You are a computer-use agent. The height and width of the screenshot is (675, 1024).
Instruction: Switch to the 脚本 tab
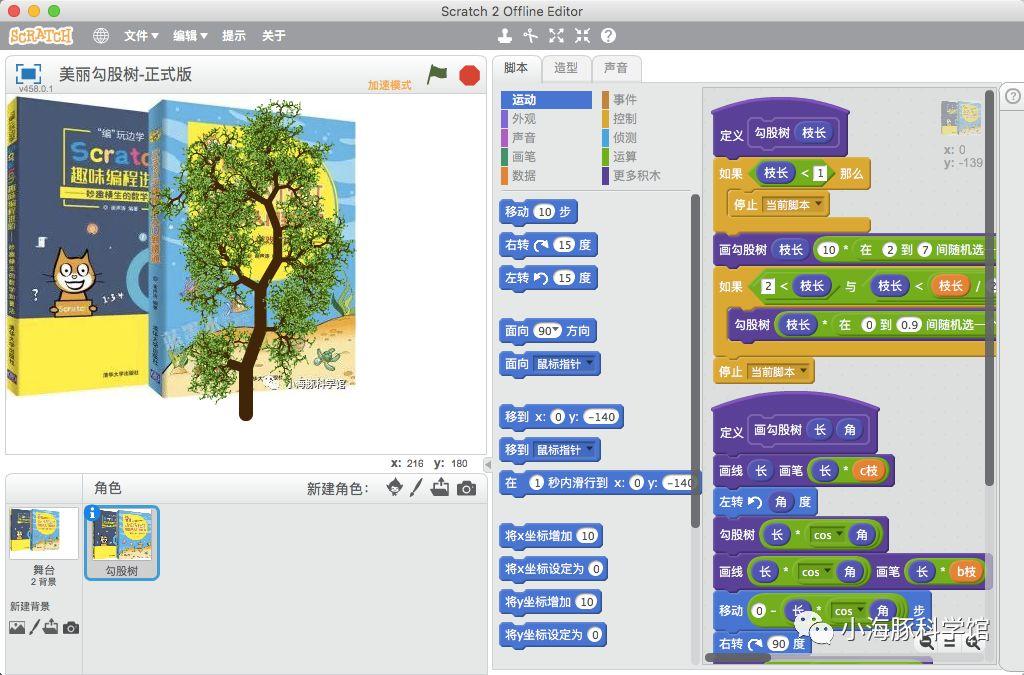tap(516, 68)
